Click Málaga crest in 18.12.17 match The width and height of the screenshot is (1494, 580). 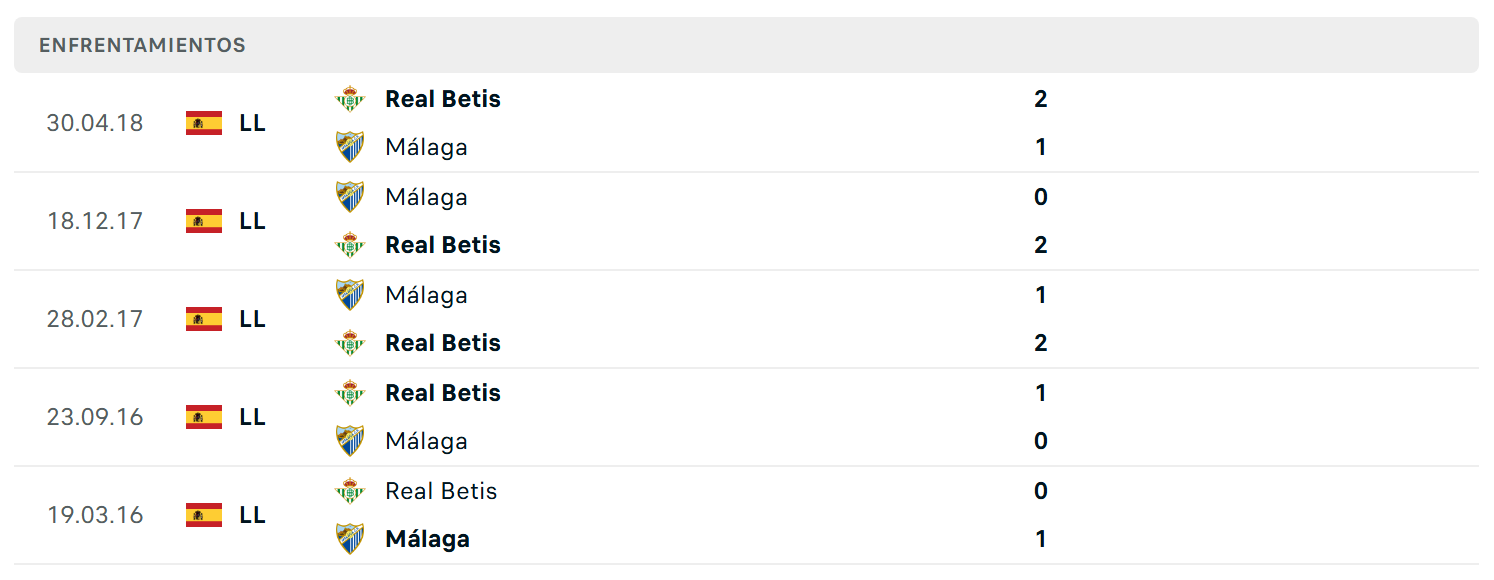350,196
